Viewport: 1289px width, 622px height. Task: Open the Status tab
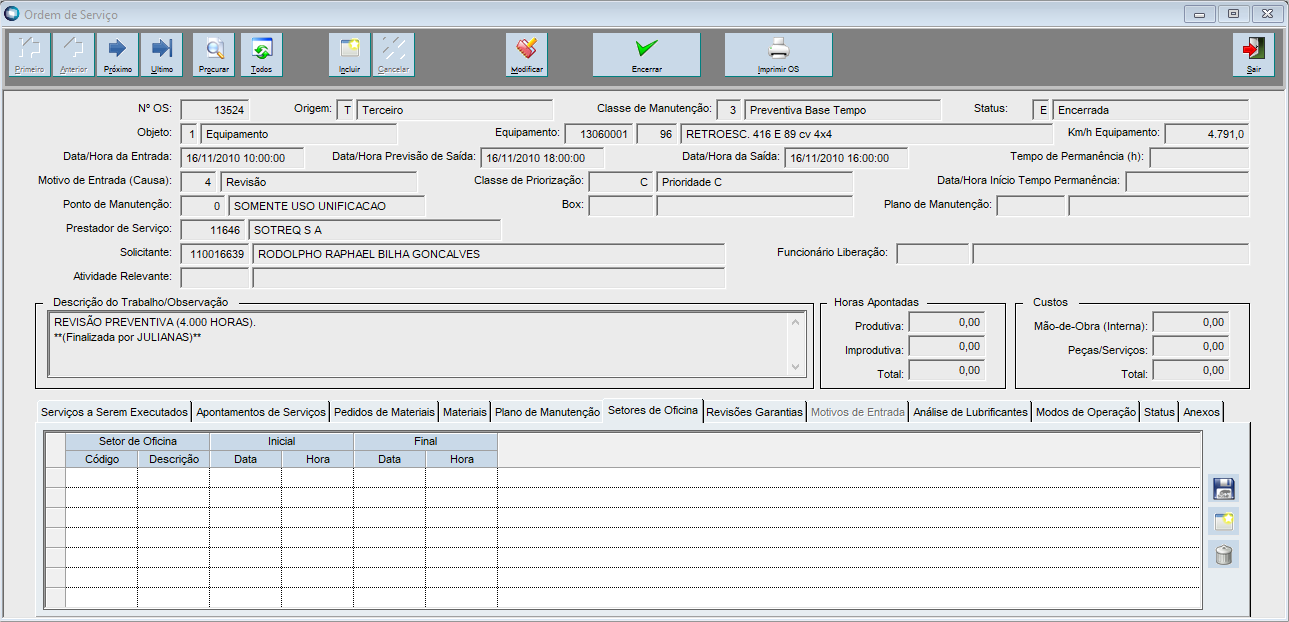(x=1160, y=412)
